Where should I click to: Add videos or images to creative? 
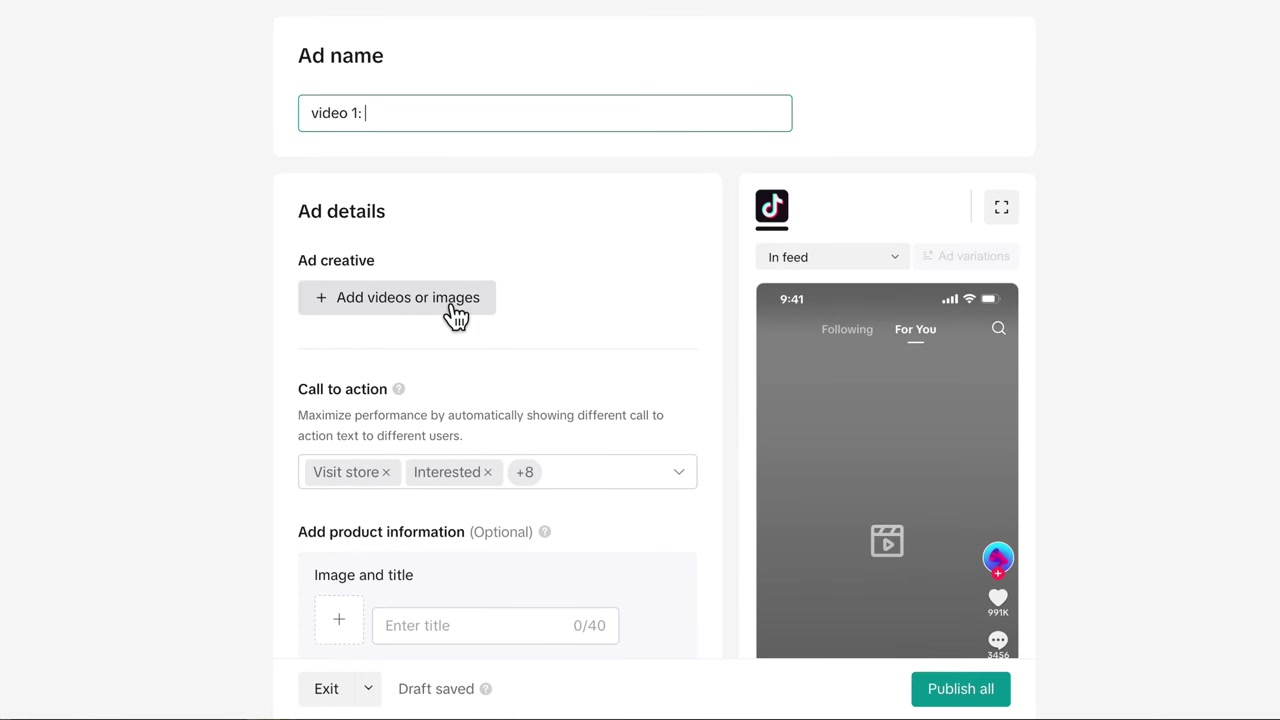pyautogui.click(x=397, y=297)
